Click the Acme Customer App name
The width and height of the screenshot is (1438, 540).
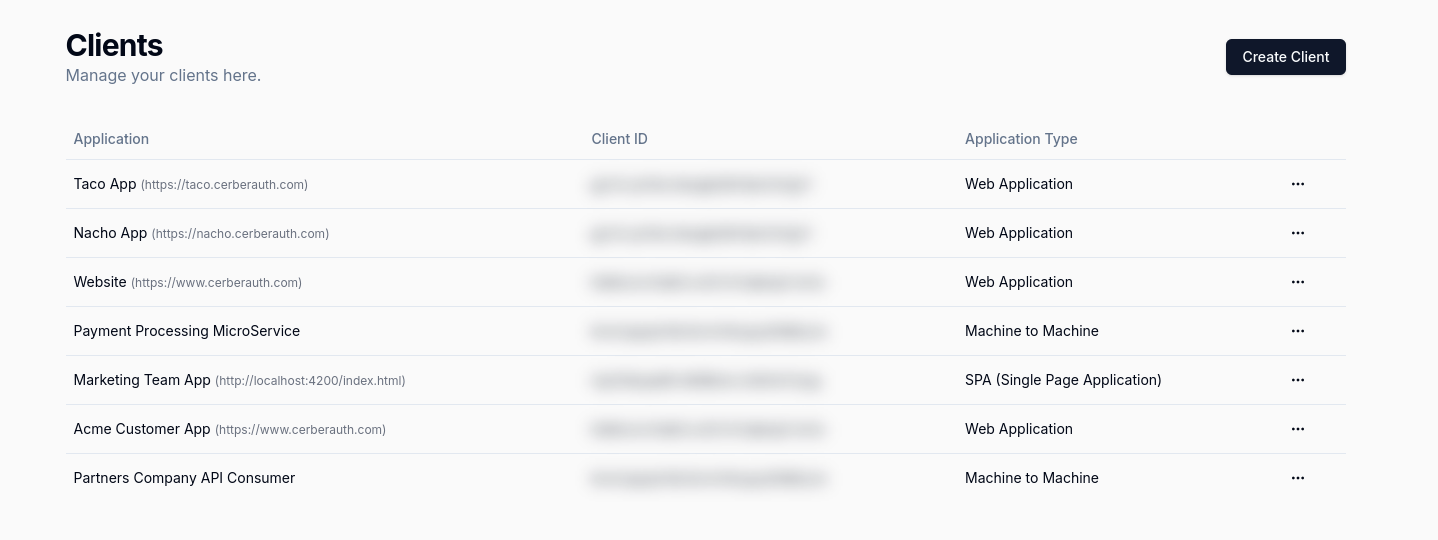click(x=142, y=429)
